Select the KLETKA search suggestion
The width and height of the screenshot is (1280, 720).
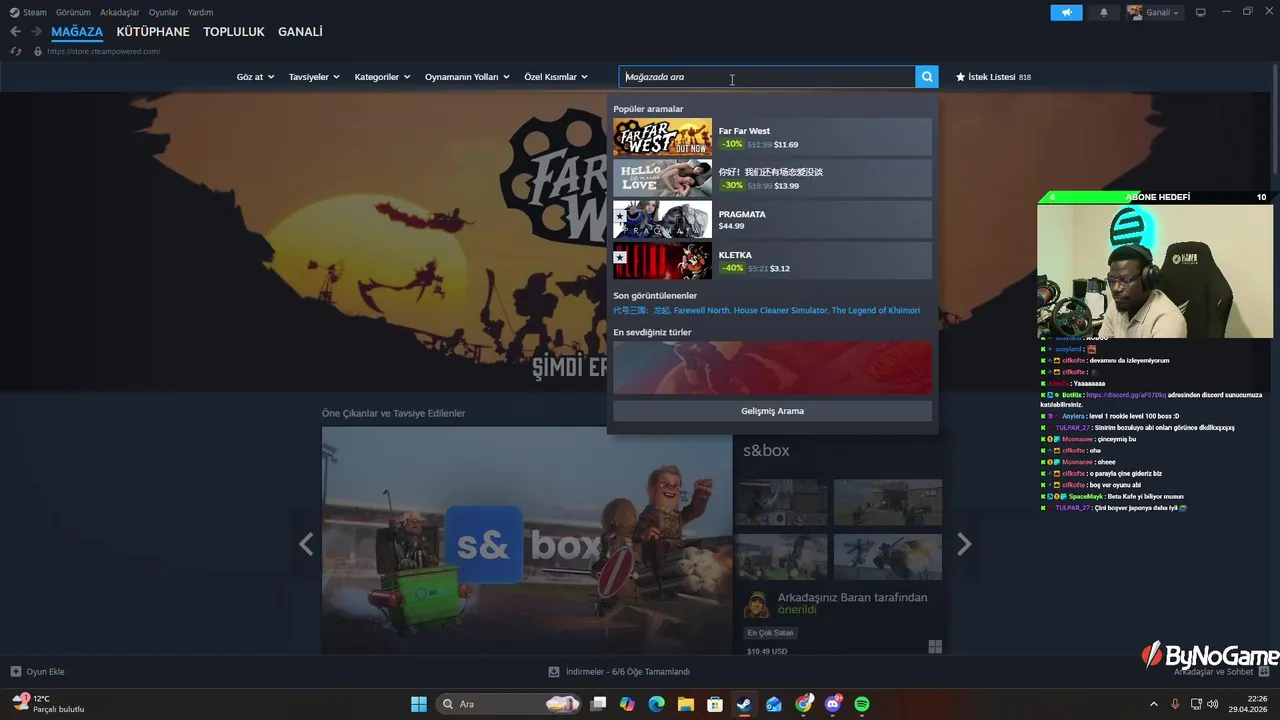(772, 261)
